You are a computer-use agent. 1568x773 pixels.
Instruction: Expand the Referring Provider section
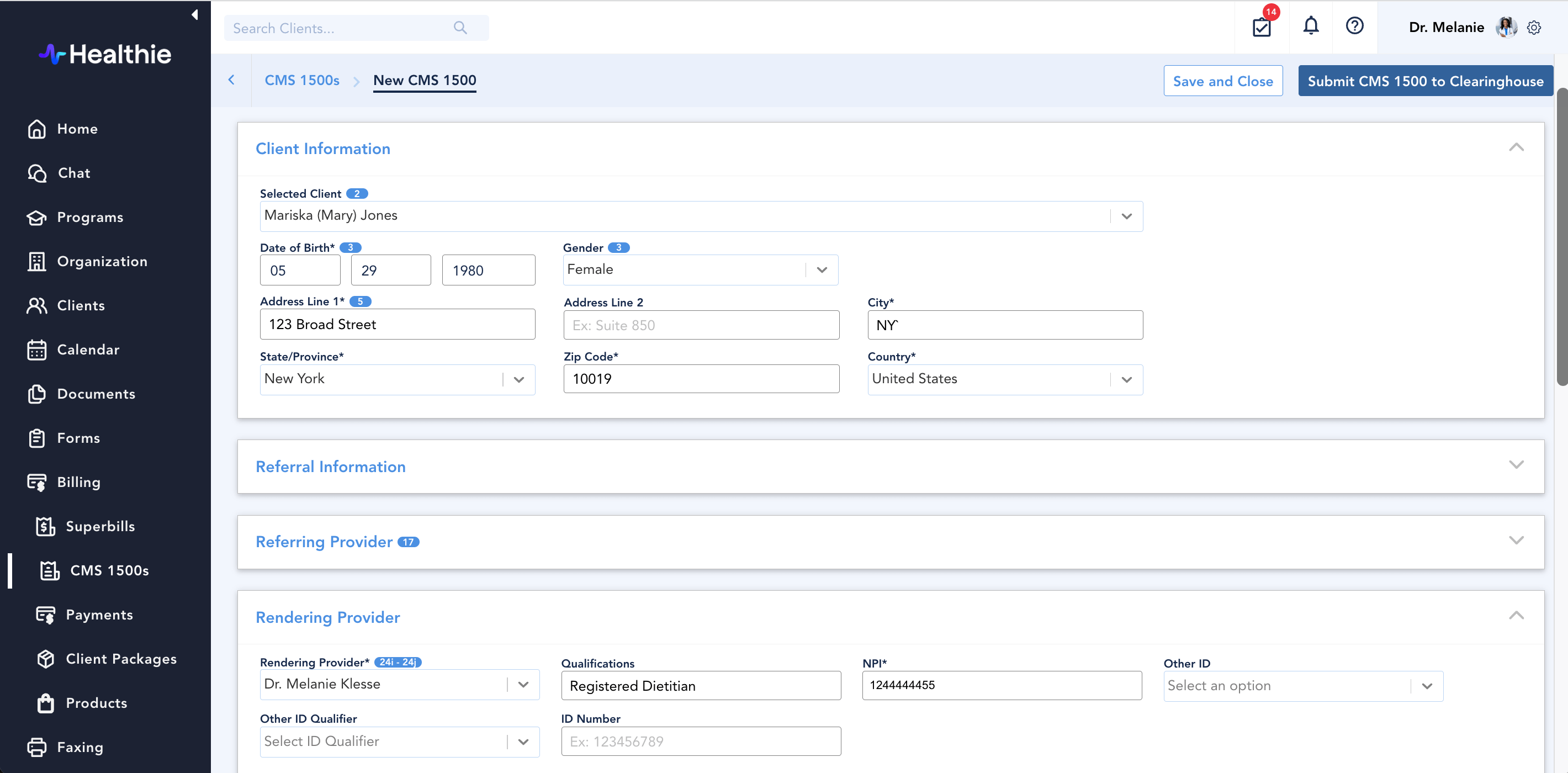(x=1517, y=540)
